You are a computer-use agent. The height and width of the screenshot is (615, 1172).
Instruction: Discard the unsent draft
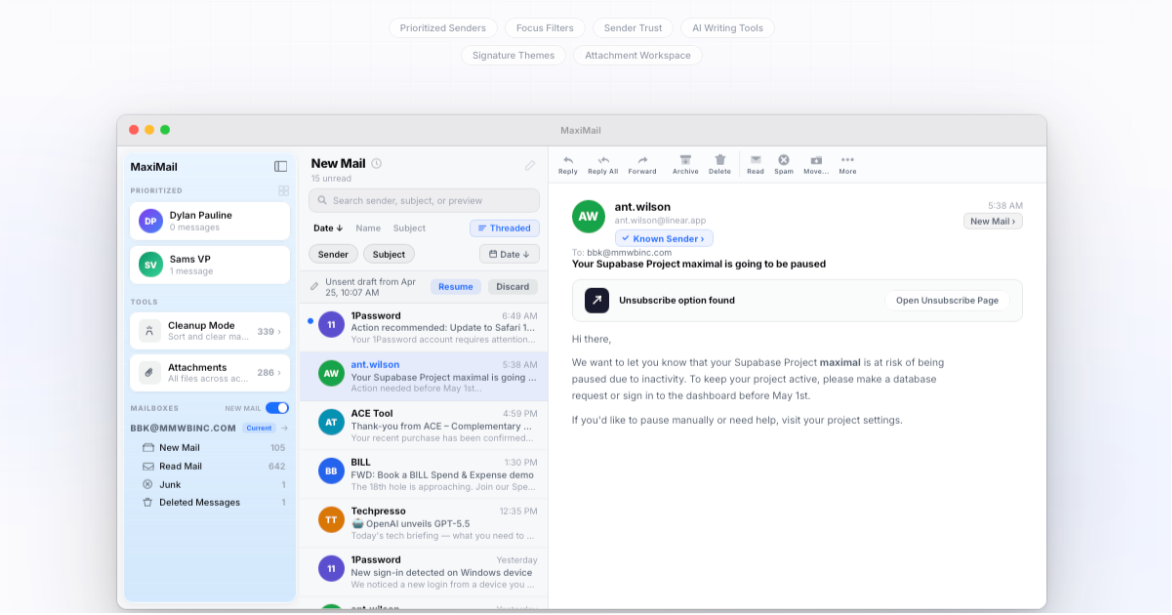[x=512, y=287]
